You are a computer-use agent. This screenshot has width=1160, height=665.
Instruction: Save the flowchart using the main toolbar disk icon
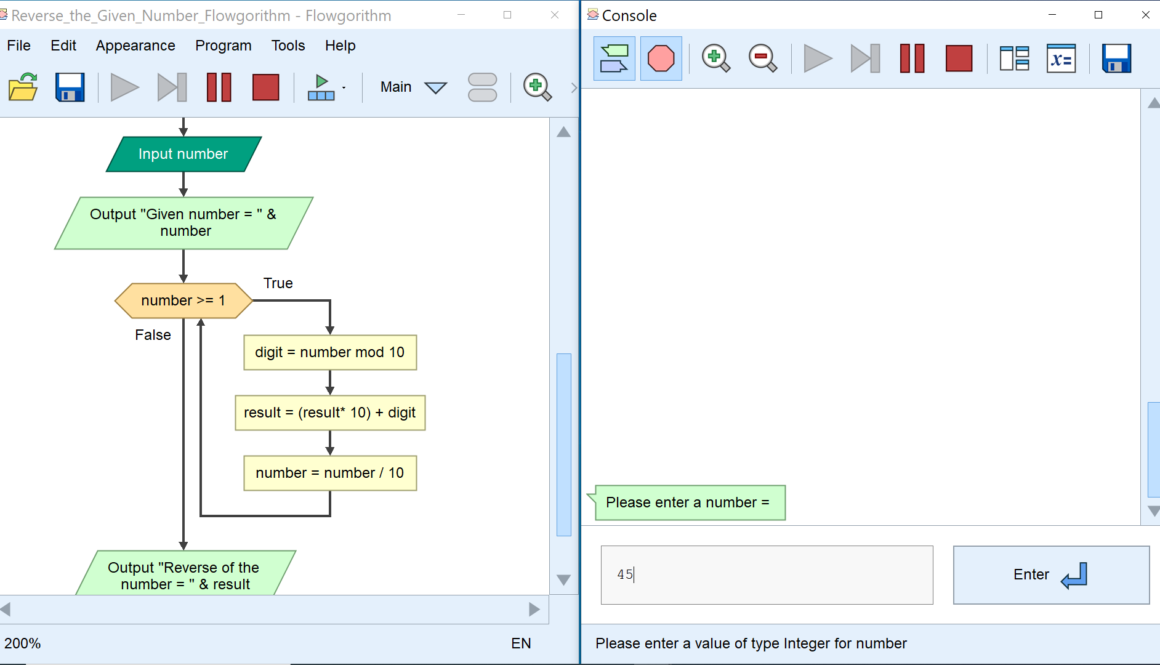[70, 87]
